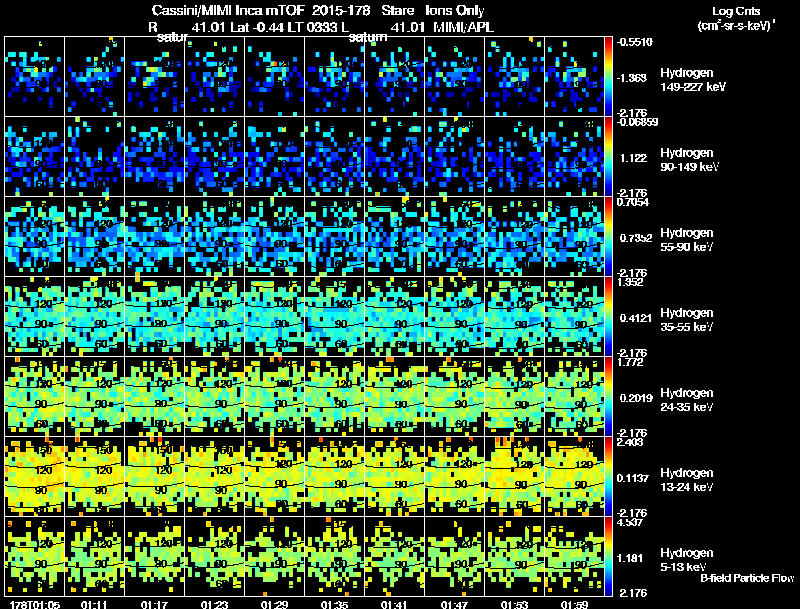Viewport: 800px width, 609px height.
Task: Open the Hydrogen 90-149 keV panel at 01:47
Action: [x=454, y=157]
